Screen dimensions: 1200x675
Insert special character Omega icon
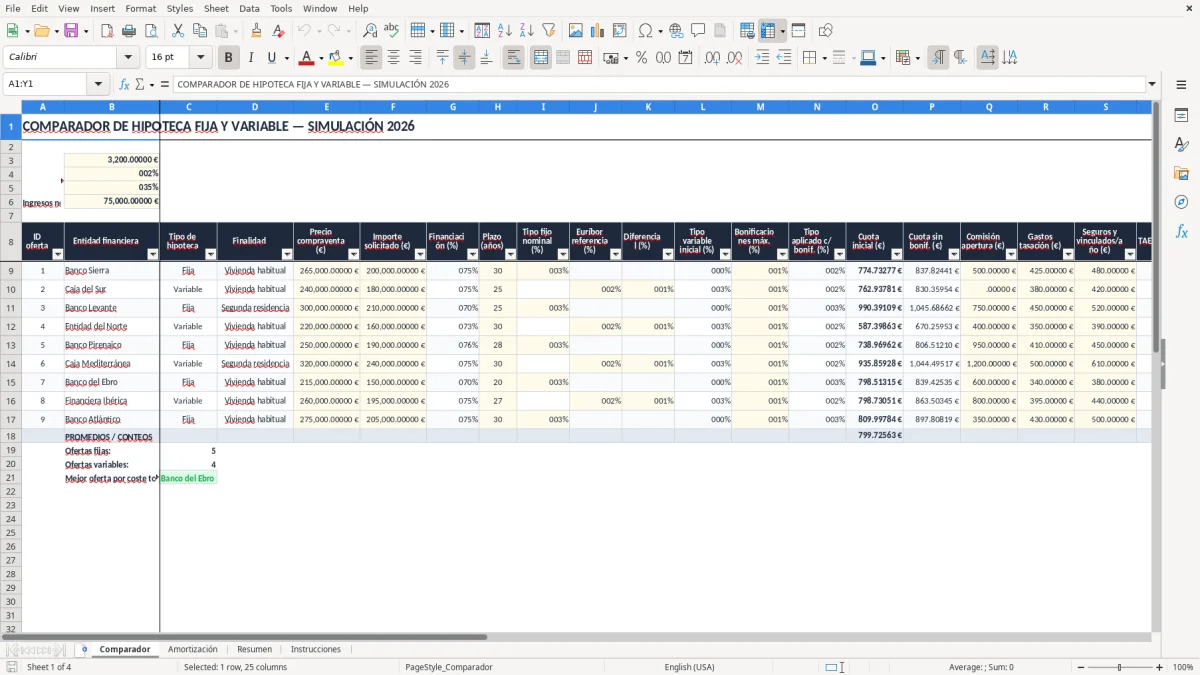point(645,31)
